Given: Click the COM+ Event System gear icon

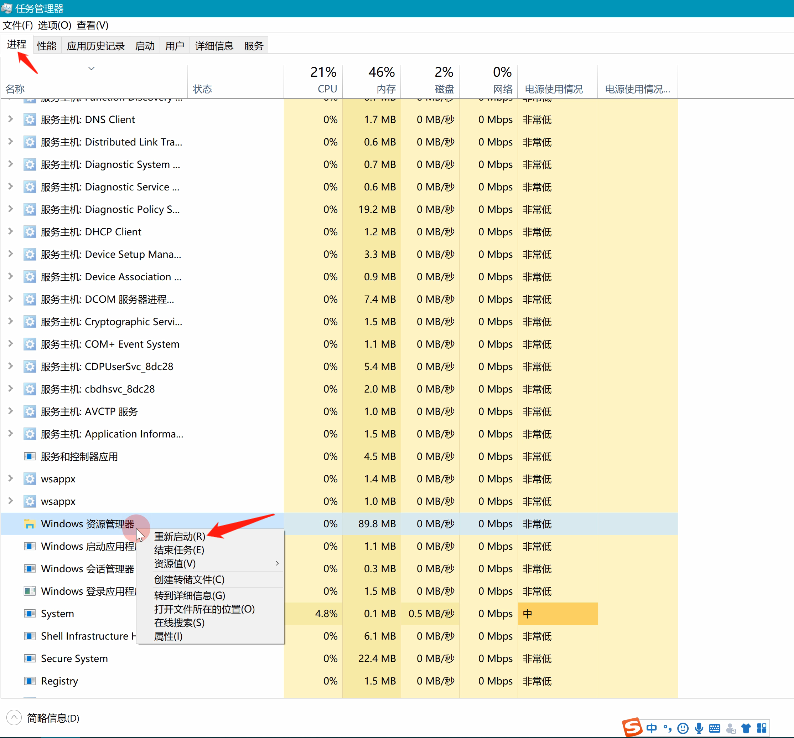Looking at the screenshot, I should click(x=30, y=344).
